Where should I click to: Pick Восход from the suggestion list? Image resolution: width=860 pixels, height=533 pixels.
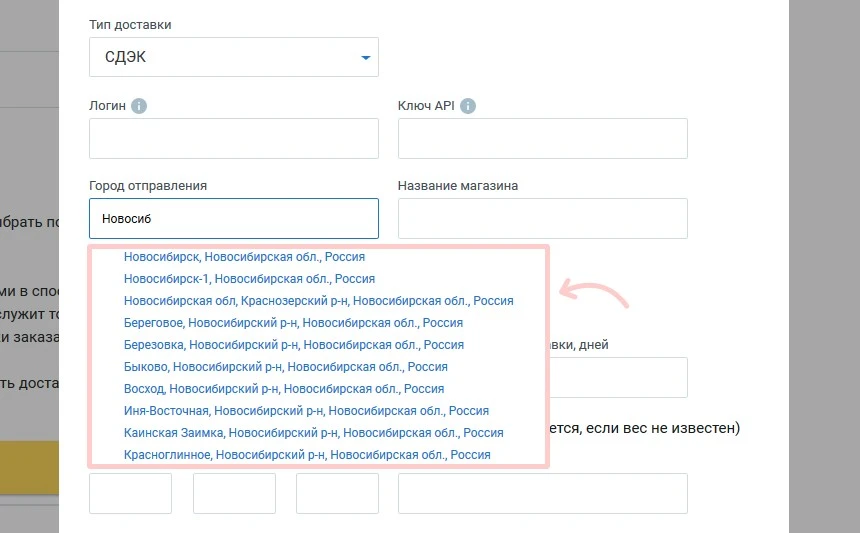(x=283, y=389)
